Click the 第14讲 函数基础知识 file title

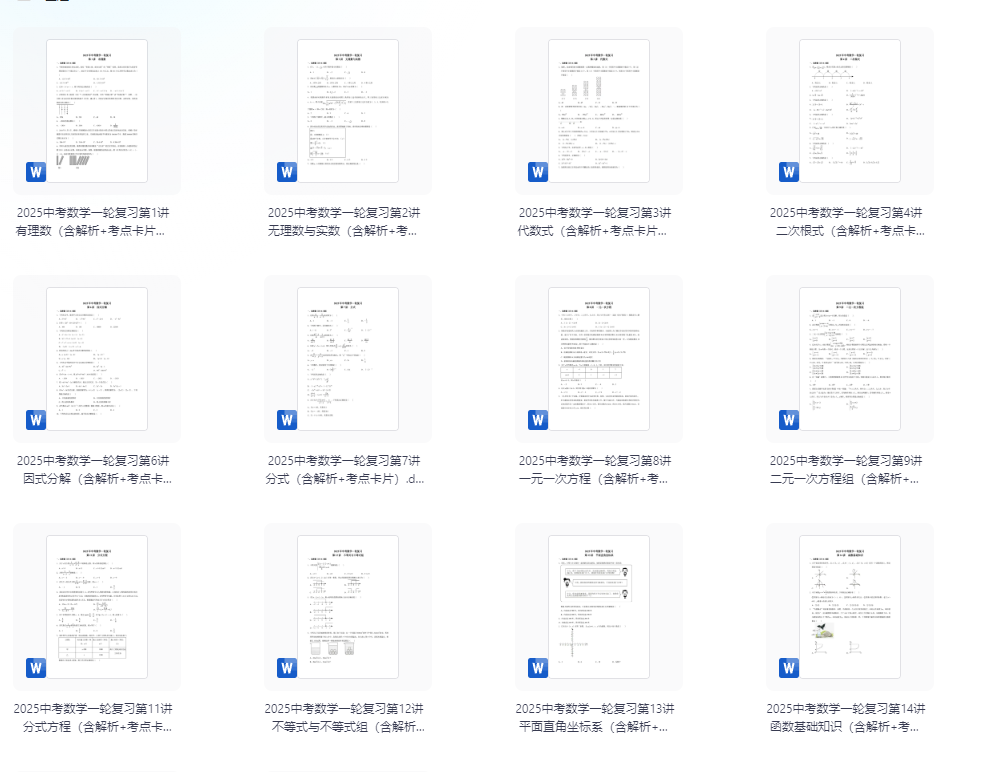[846, 717]
